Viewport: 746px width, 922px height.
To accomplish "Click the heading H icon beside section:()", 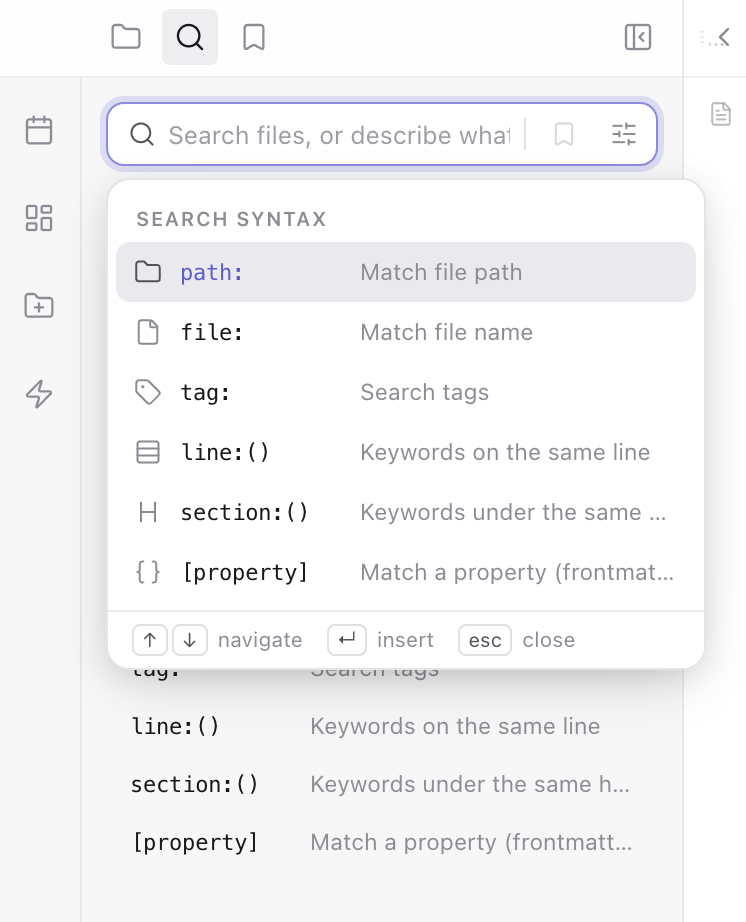I will click(148, 512).
